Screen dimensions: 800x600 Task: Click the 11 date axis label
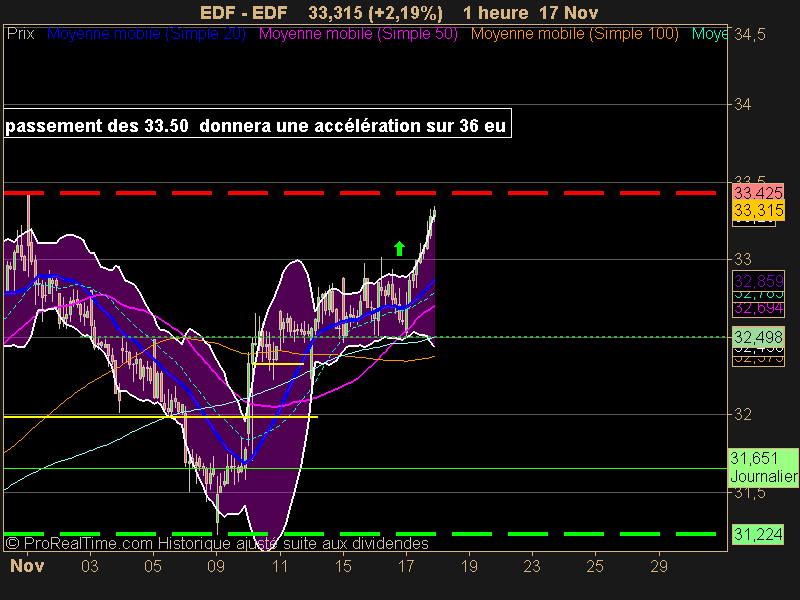(280, 566)
